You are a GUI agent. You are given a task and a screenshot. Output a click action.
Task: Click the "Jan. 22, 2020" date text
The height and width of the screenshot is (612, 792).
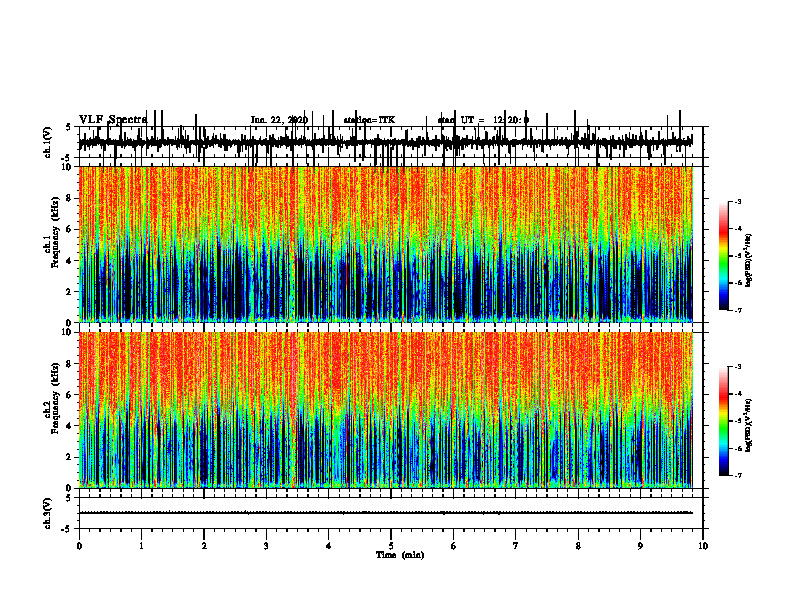279,120
